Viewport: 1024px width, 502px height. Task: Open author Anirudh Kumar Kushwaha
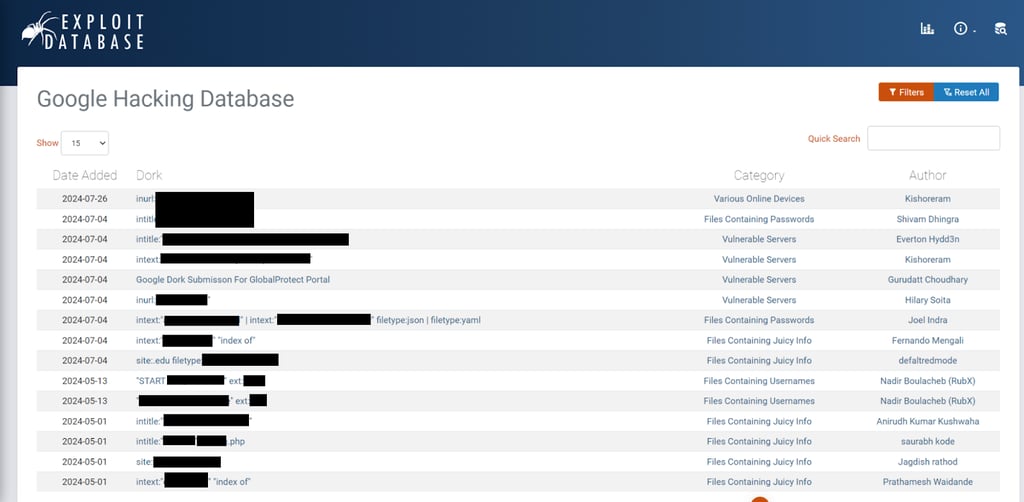point(927,421)
